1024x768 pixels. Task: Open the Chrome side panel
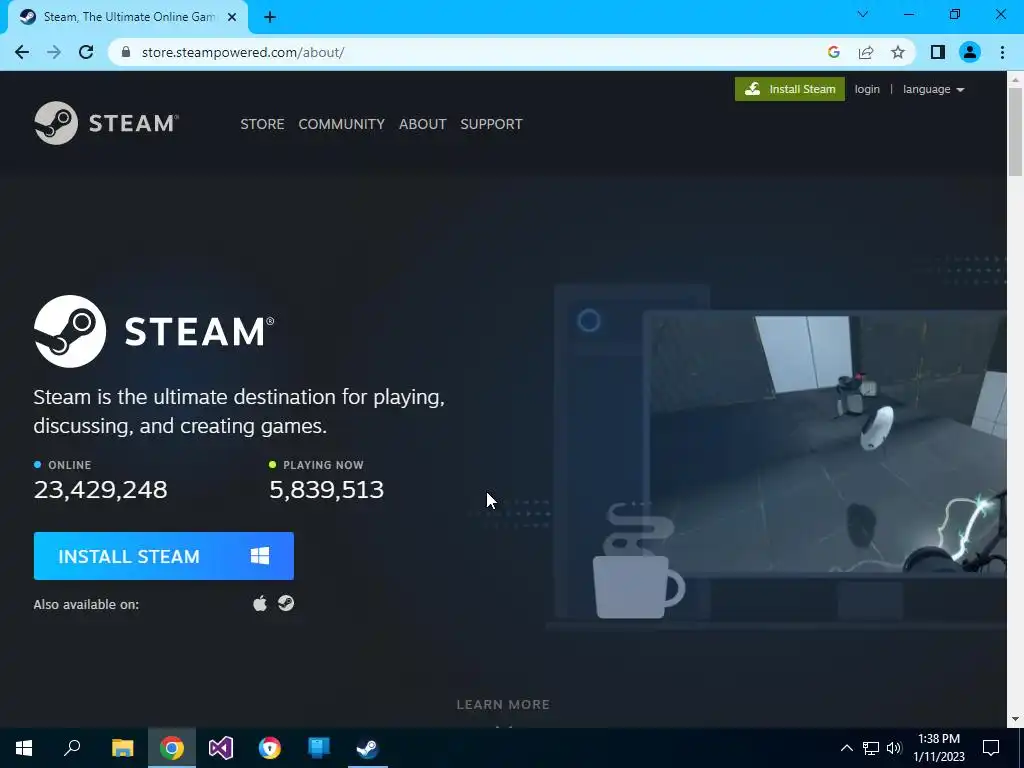(x=938, y=52)
